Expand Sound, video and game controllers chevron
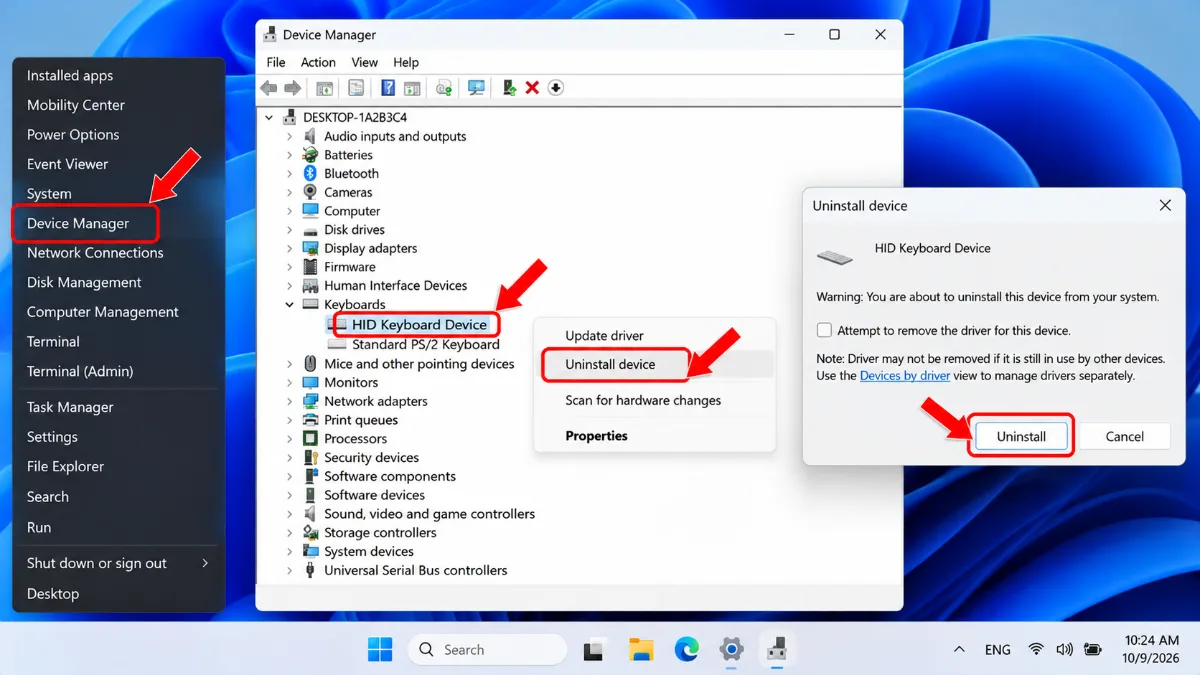This screenshot has height=675, width=1200. [290, 514]
